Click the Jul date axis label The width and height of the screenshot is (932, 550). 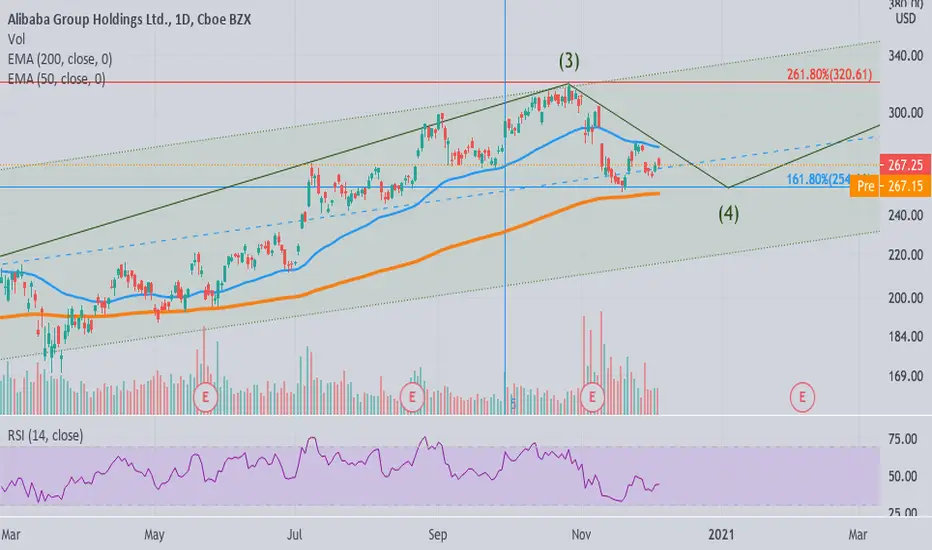click(294, 535)
